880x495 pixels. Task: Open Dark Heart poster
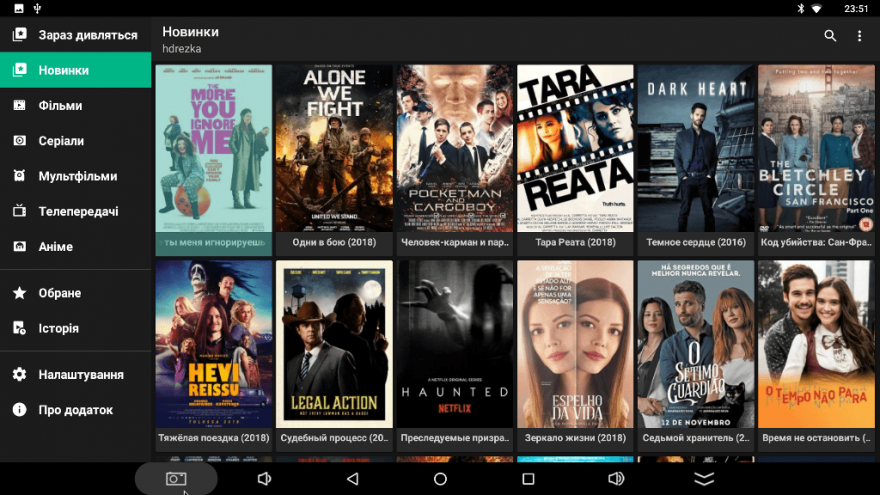(696, 148)
